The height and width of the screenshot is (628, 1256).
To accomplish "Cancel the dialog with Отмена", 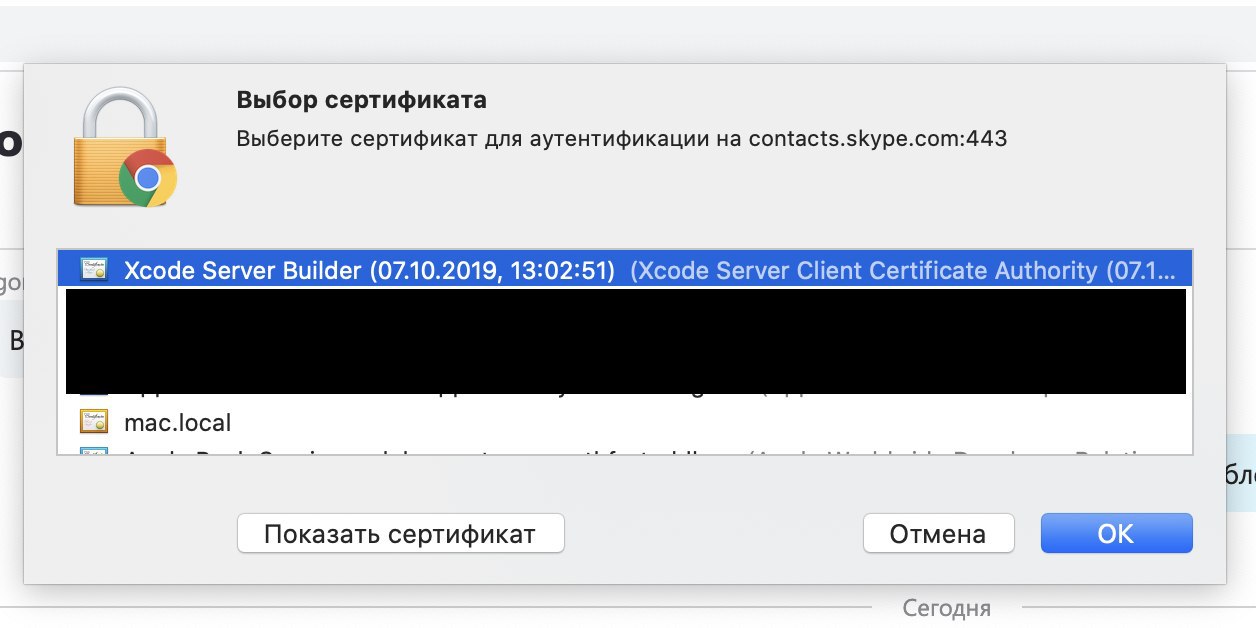I will (938, 534).
